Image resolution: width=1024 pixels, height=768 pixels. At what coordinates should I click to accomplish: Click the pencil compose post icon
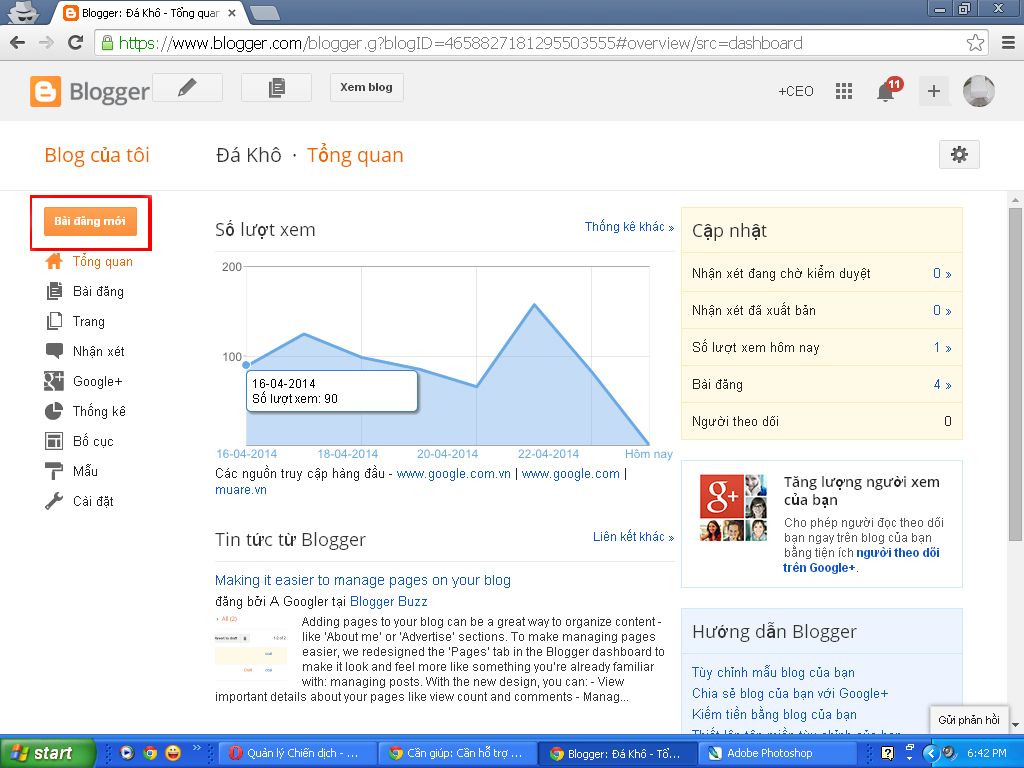click(187, 88)
